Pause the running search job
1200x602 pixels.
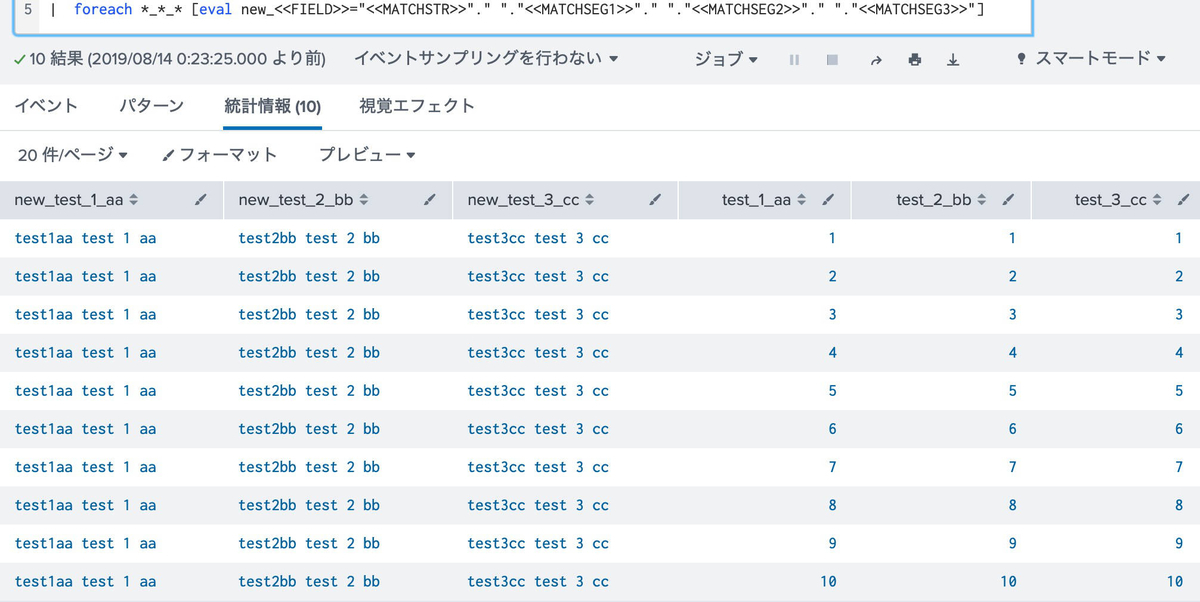[793, 59]
